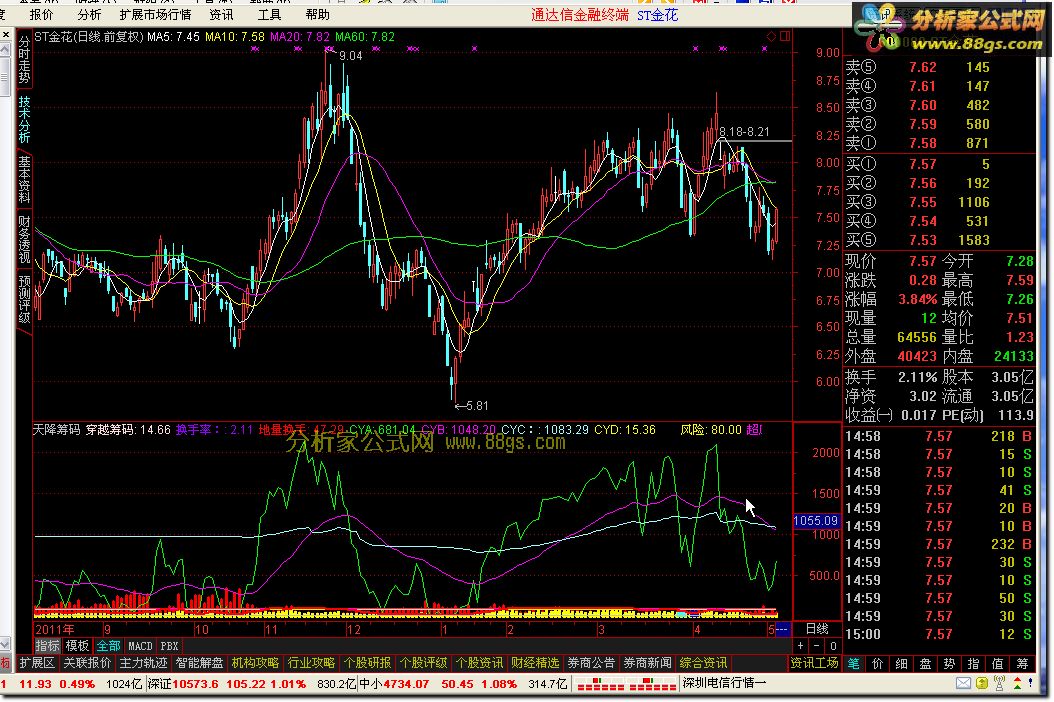
Task: Select the 细 detail tab
Action: 901,664
